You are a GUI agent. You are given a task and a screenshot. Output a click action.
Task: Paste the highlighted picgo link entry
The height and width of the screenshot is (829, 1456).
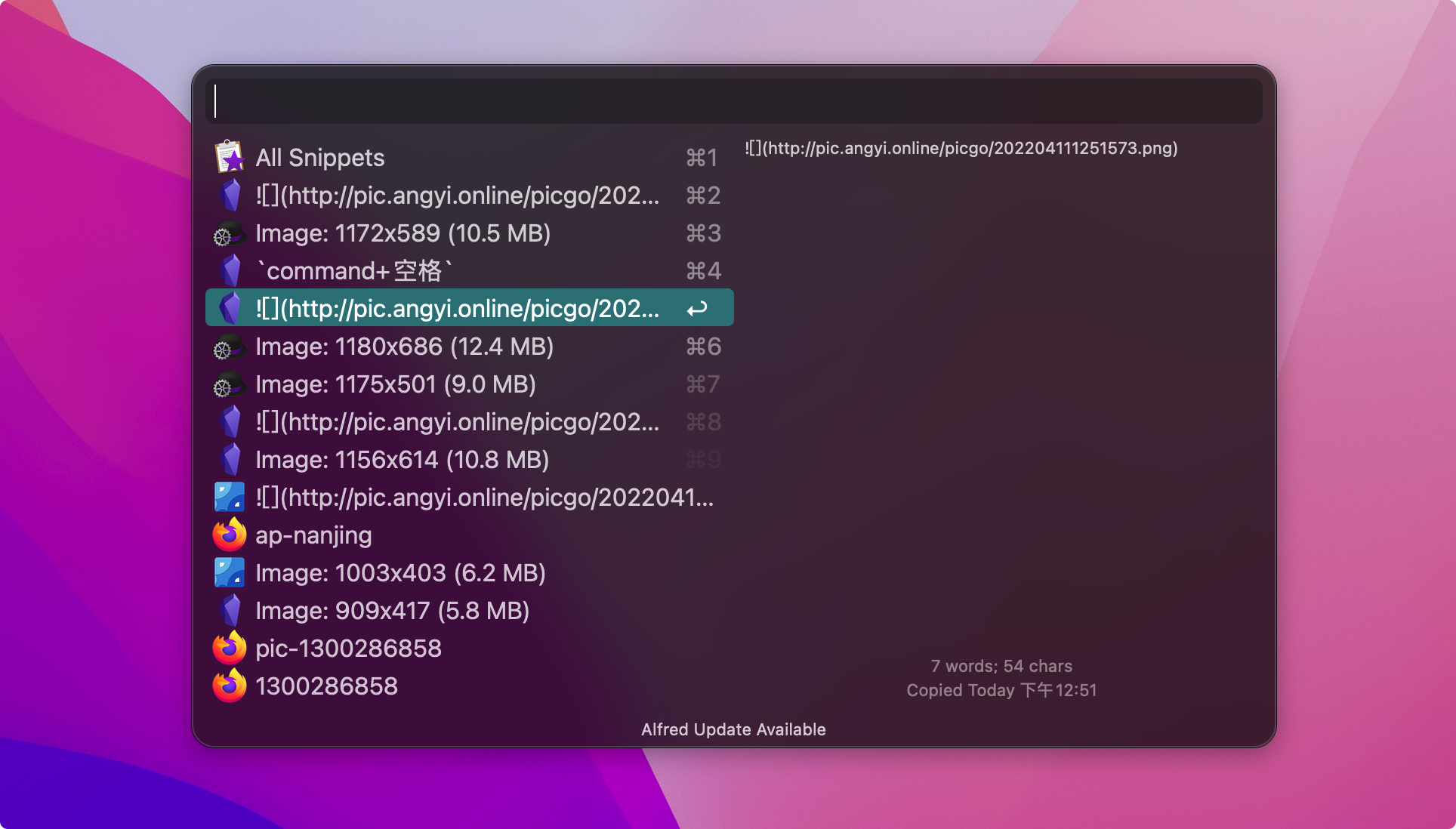(470, 308)
